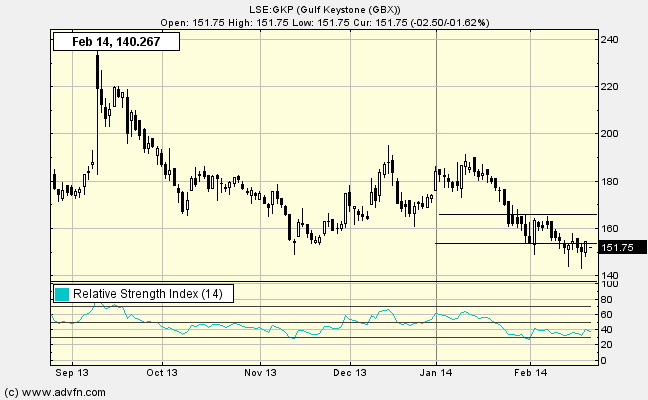Click the 240 price axis label

click(x=610, y=40)
